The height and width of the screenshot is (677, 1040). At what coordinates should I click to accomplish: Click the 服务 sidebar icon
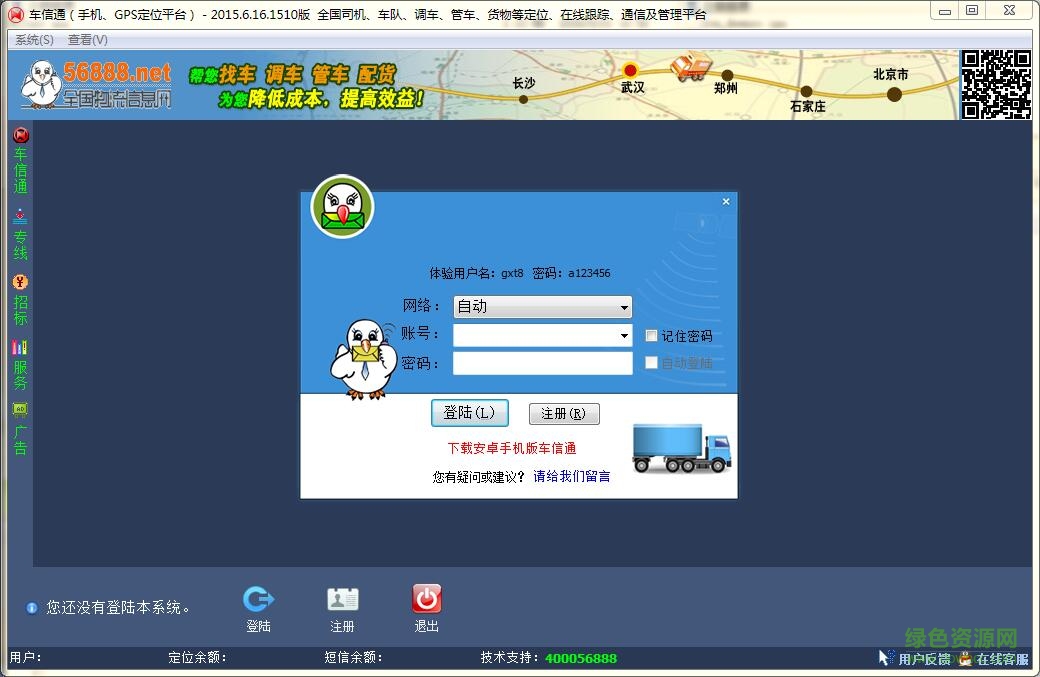click(18, 365)
